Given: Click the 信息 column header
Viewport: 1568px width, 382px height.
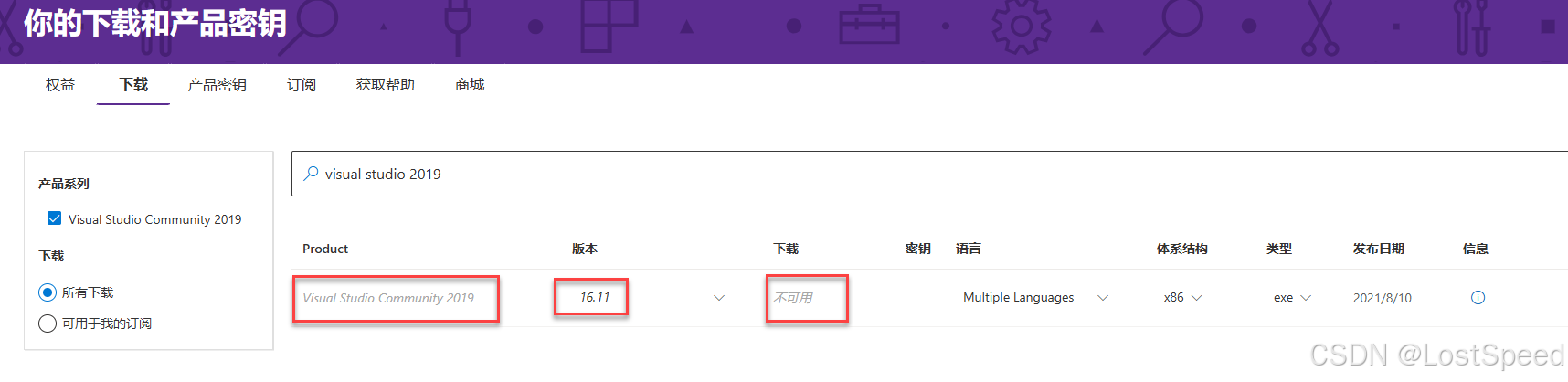Looking at the screenshot, I should coord(1476,249).
